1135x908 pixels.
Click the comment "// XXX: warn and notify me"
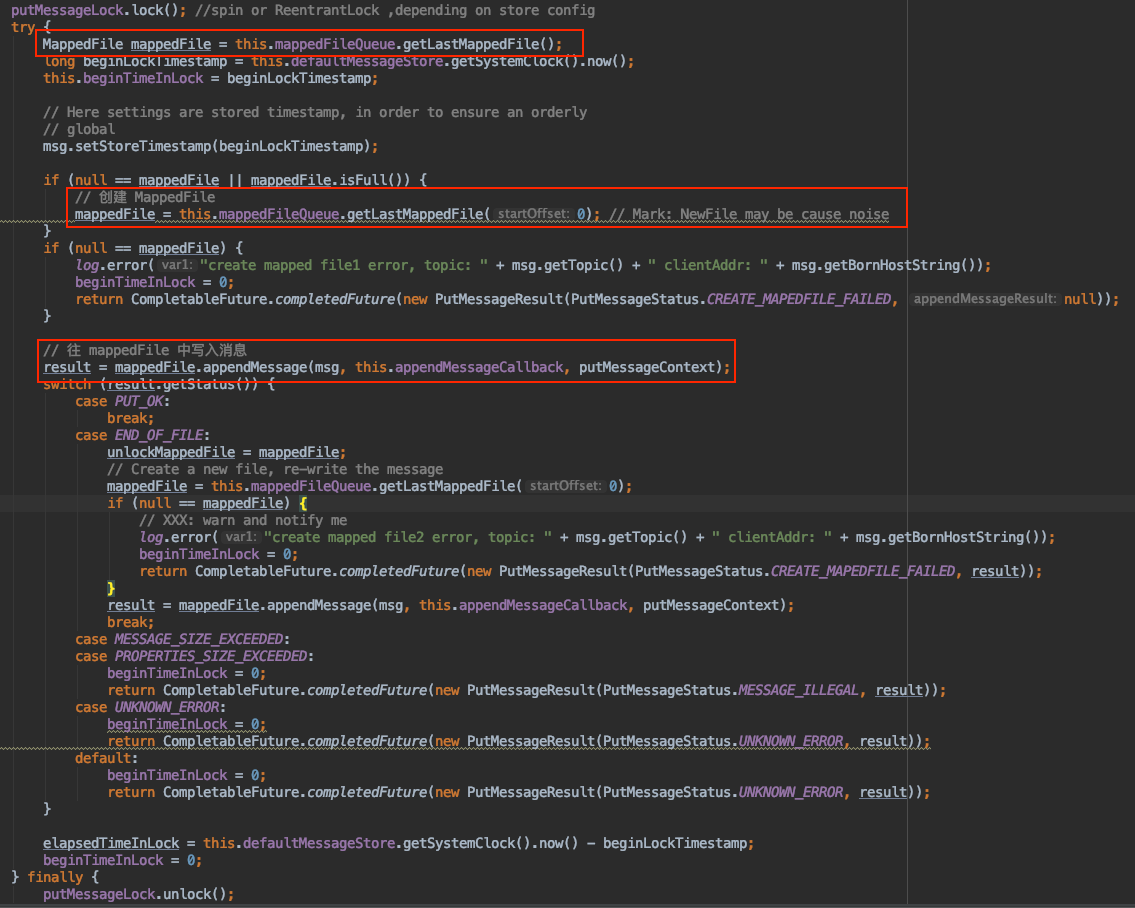click(x=242, y=521)
